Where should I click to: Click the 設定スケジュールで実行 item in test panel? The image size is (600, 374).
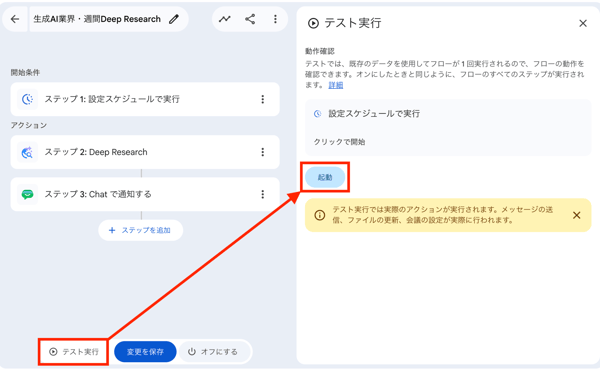point(448,128)
